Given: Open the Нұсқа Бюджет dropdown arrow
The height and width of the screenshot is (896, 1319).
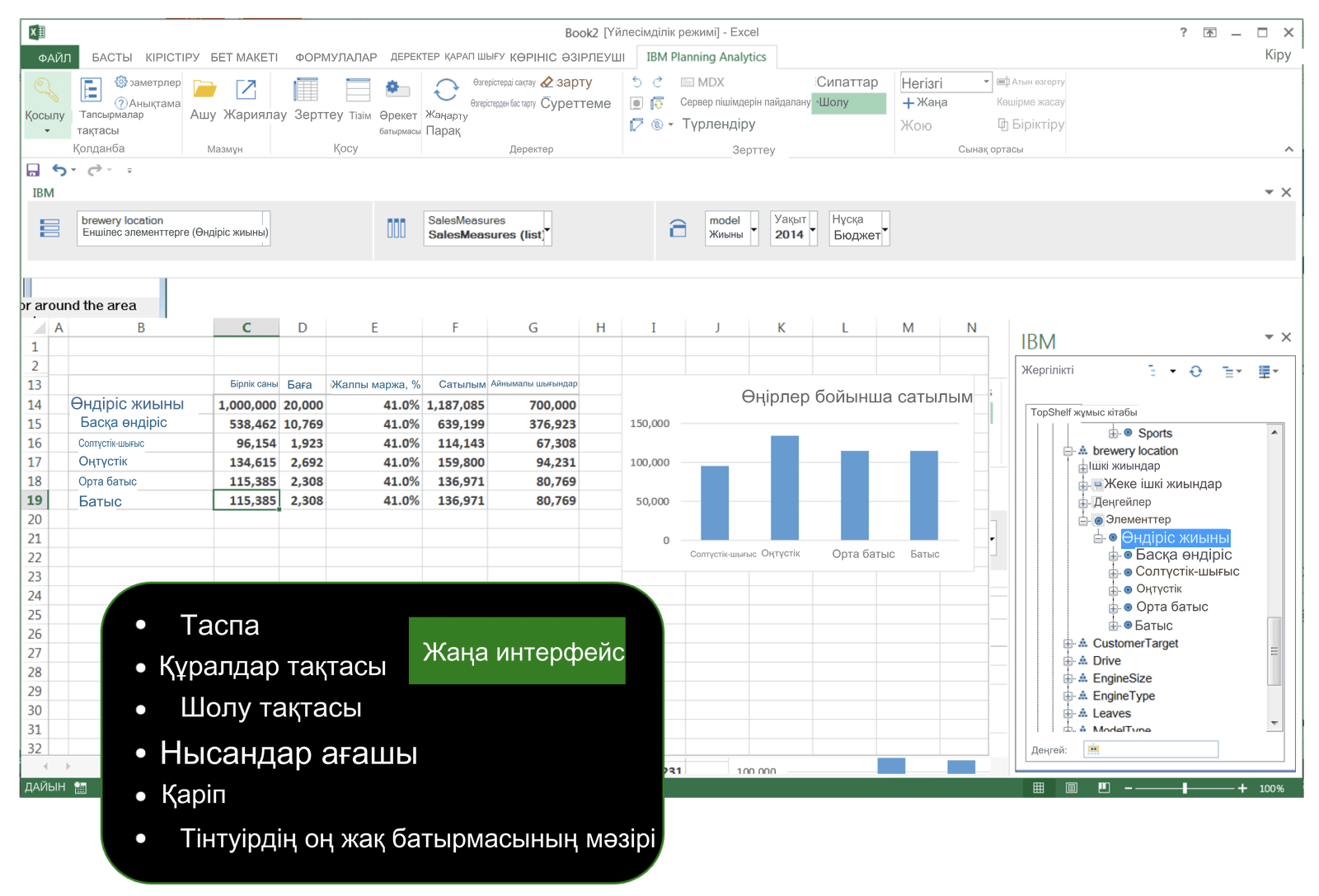Looking at the screenshot, I should tap(885, 229).
